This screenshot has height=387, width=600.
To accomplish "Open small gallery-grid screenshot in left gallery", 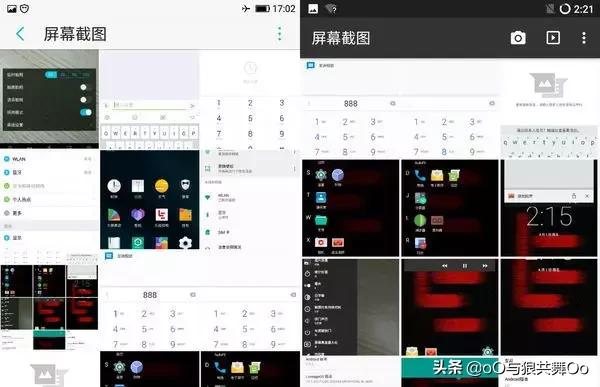I will coord(49,300).
